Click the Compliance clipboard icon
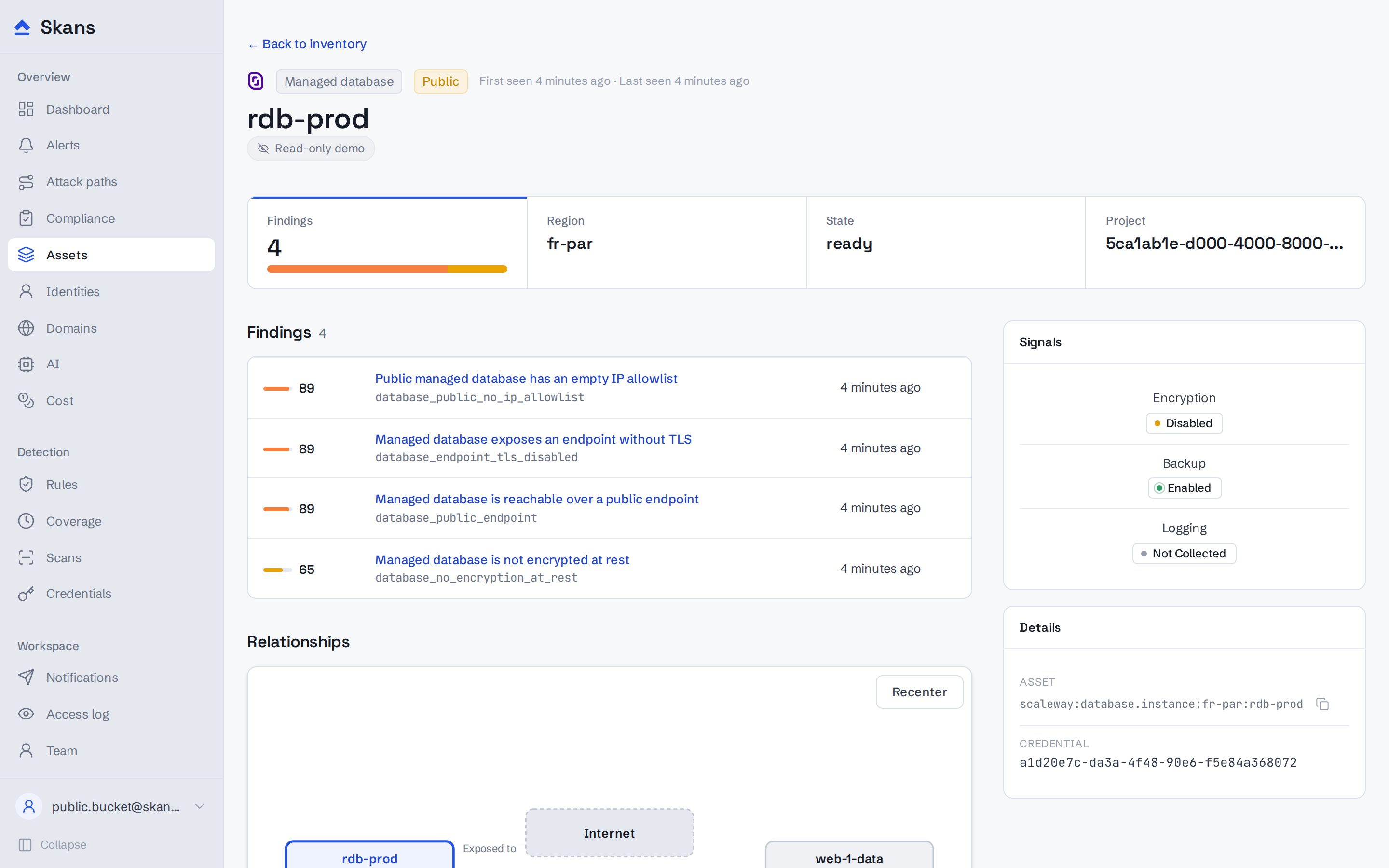The width and height of the screenshot is (1389, 868). [26, 218]
